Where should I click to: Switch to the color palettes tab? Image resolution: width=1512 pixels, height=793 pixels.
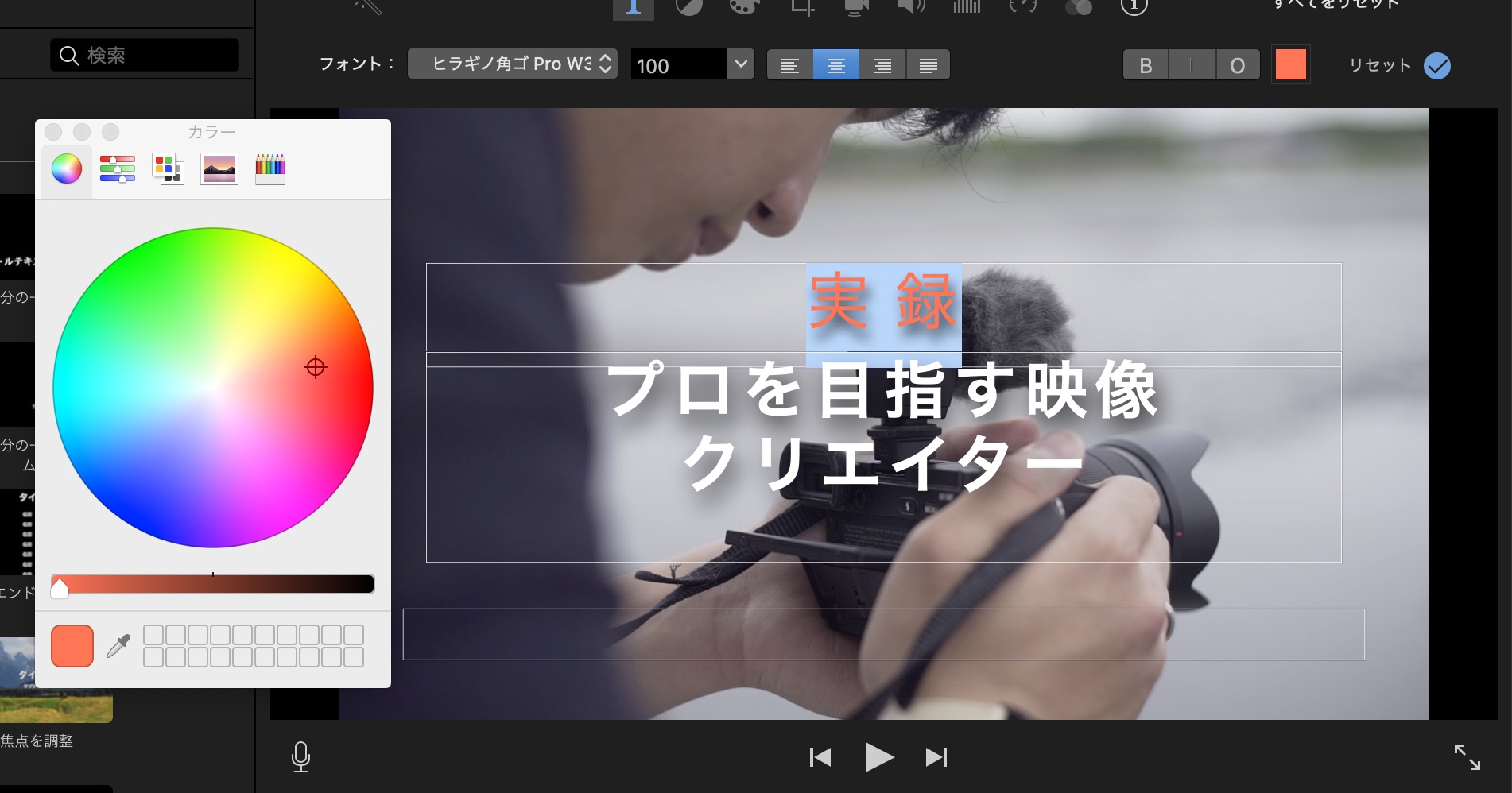(169, 168)
